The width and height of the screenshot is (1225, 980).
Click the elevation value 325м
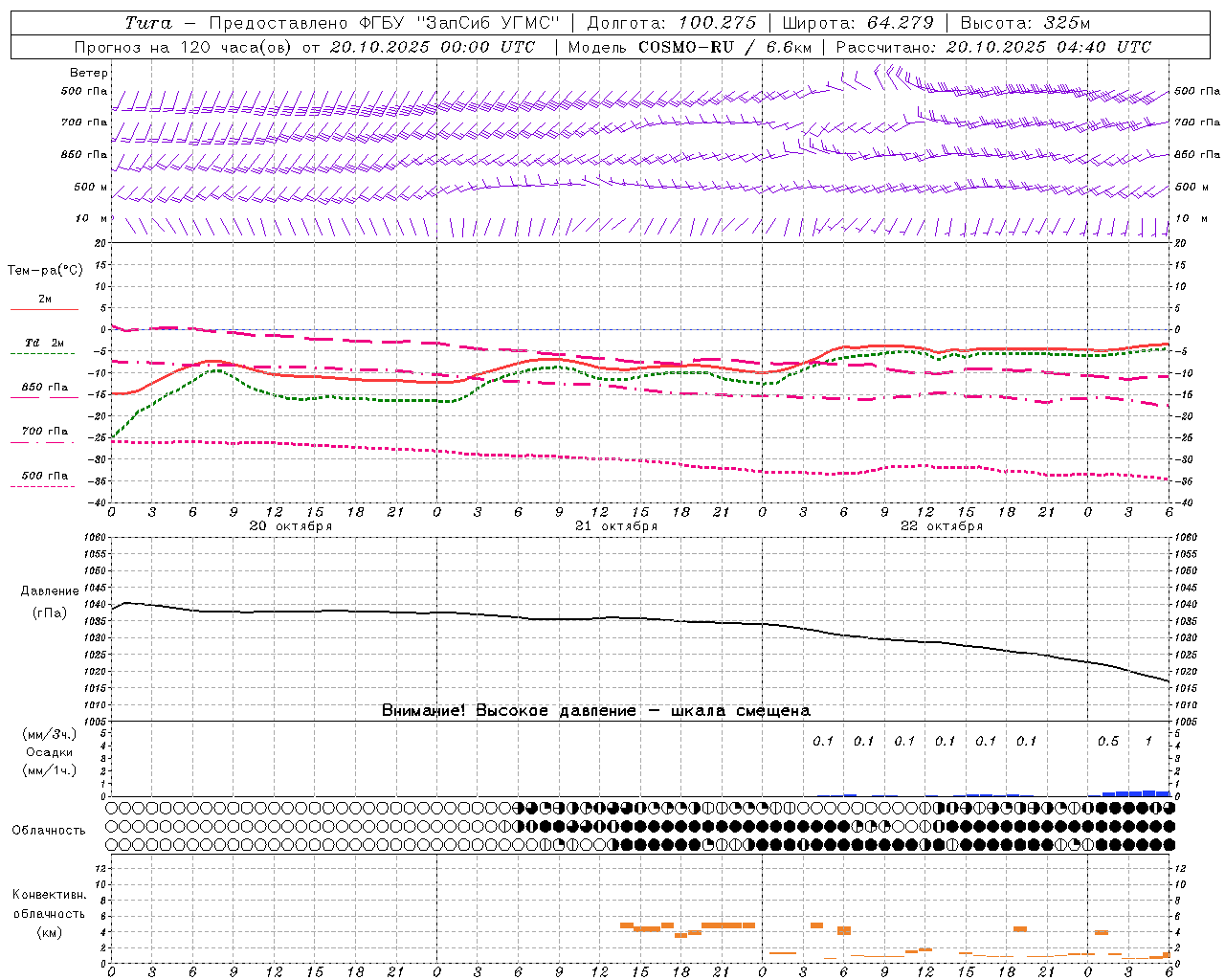(1066, 23)
